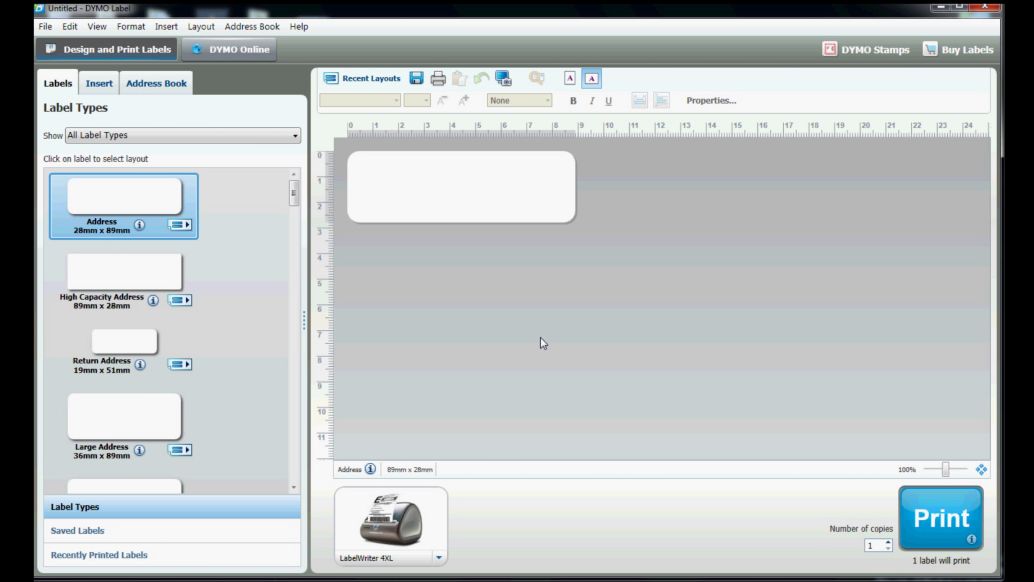Click the zoom slider handle
The height and width of the screenshot is (582, 1034).
945,469
